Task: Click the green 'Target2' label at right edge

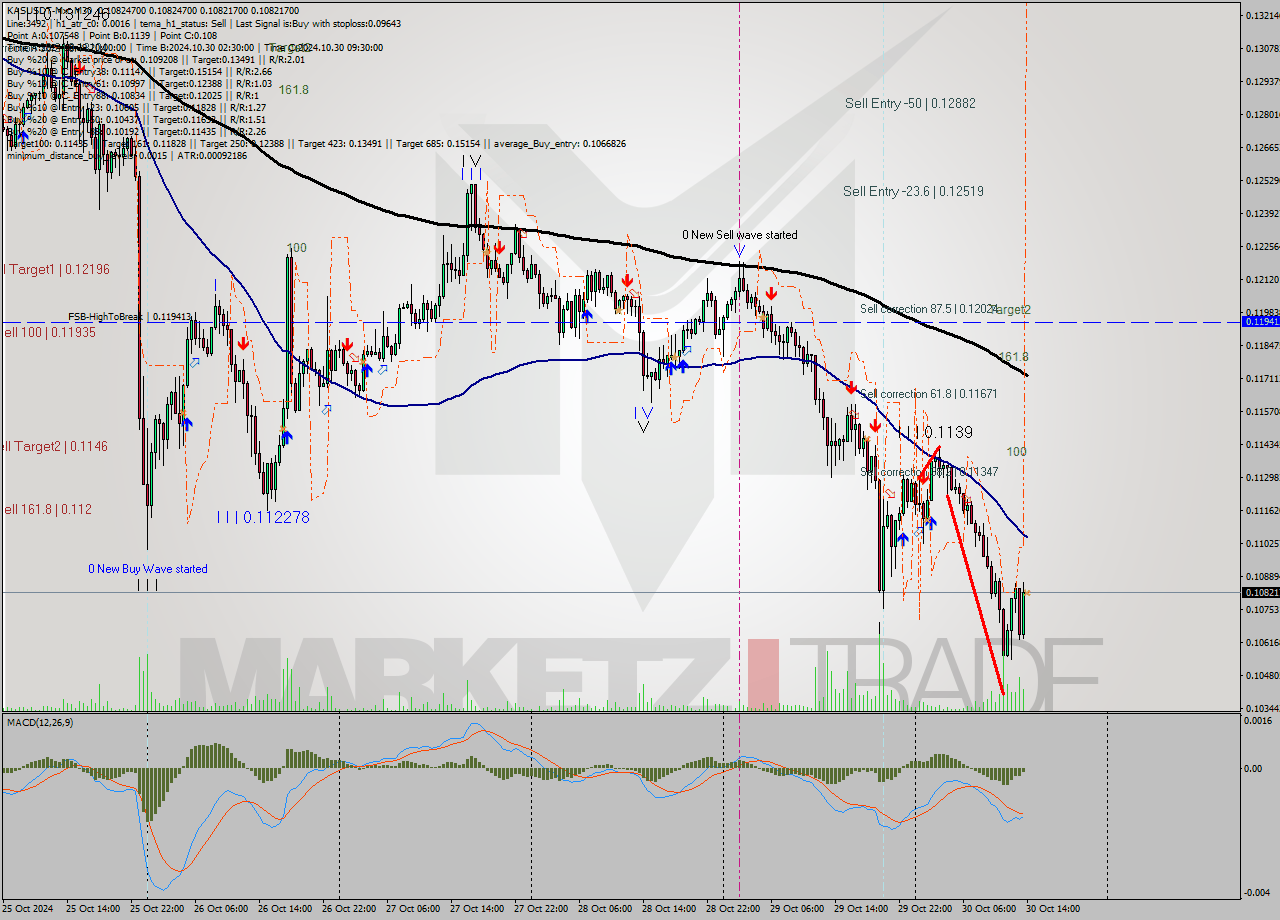Action: pyautogui.click(x=1012, y=310)
